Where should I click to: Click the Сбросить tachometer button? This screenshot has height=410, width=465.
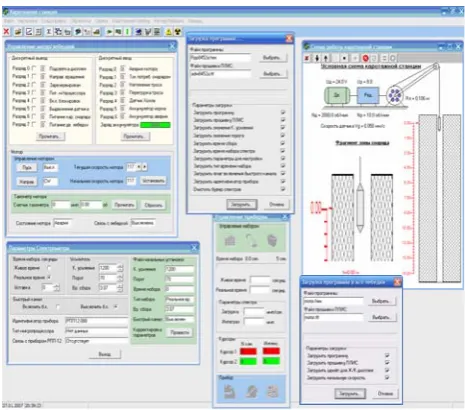(x=153, y=205)
